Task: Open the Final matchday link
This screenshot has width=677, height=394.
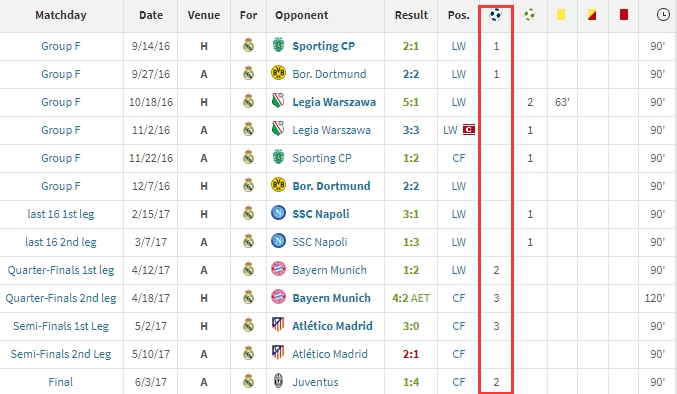Action: [x=60, y=382]
